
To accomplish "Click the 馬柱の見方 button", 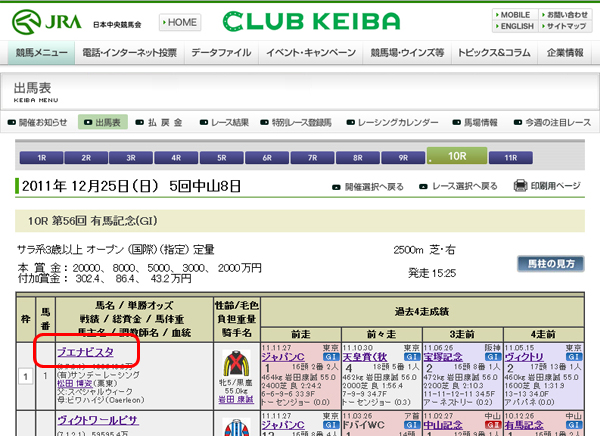I will (551, 264).
